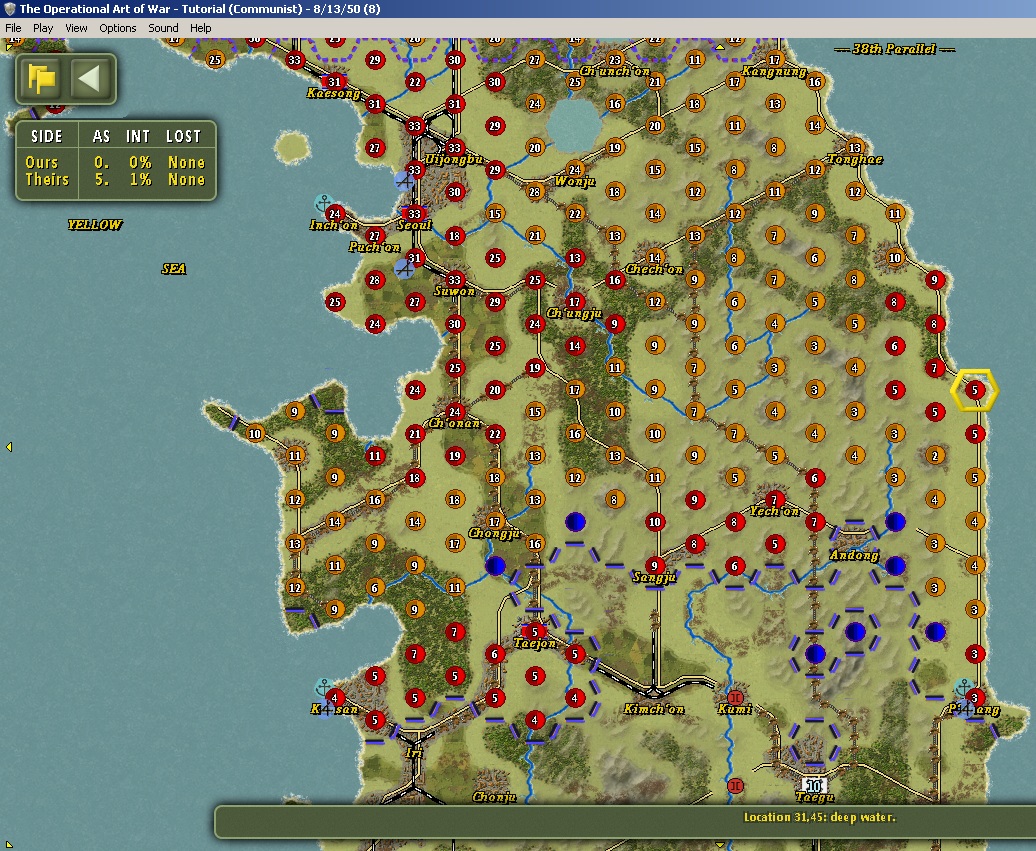Click the left-pointing arrow button
1036x851 pixels.
[89, 79]
